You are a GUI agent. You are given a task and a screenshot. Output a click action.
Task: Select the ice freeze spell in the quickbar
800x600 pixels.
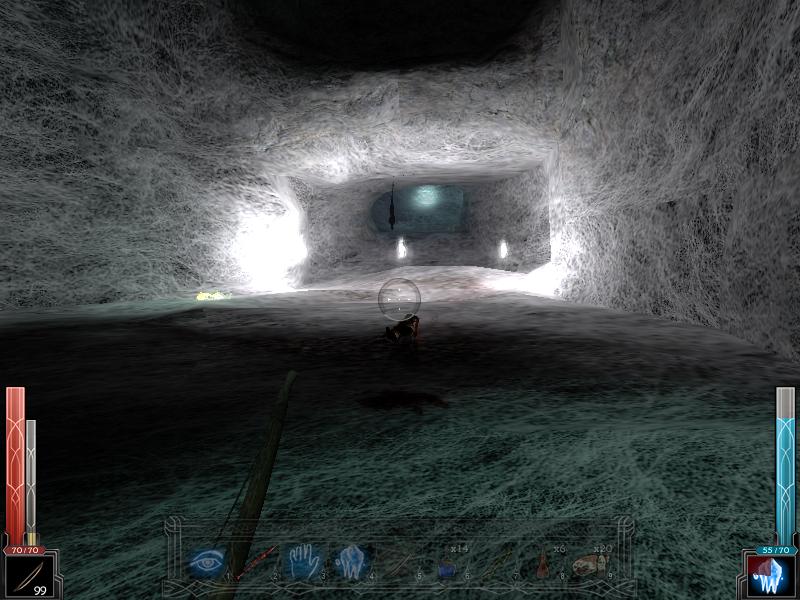point(352,562)
